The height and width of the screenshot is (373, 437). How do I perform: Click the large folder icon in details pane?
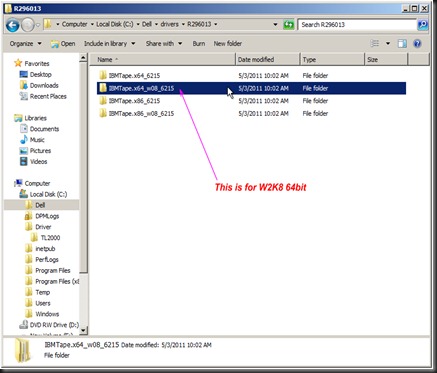pyautogui.click(x=23, y=350)
